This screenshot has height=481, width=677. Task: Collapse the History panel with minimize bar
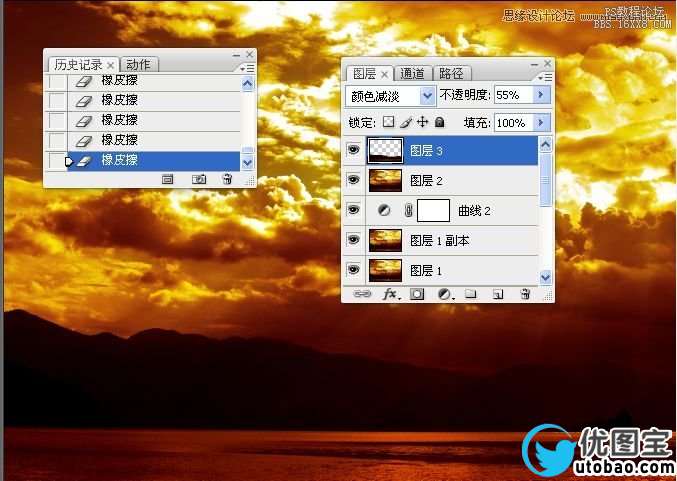236,55
